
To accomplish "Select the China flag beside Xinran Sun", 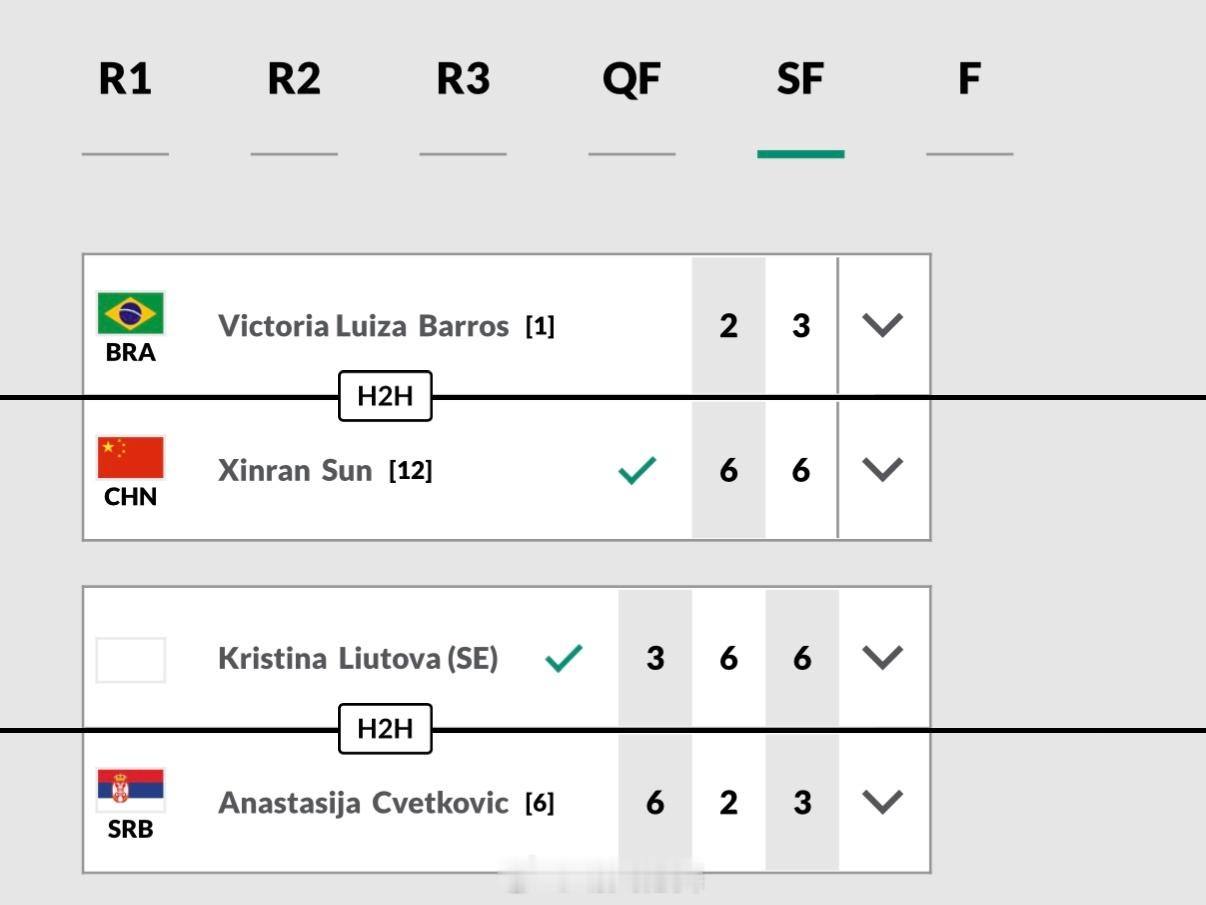I will click(131, 457).
